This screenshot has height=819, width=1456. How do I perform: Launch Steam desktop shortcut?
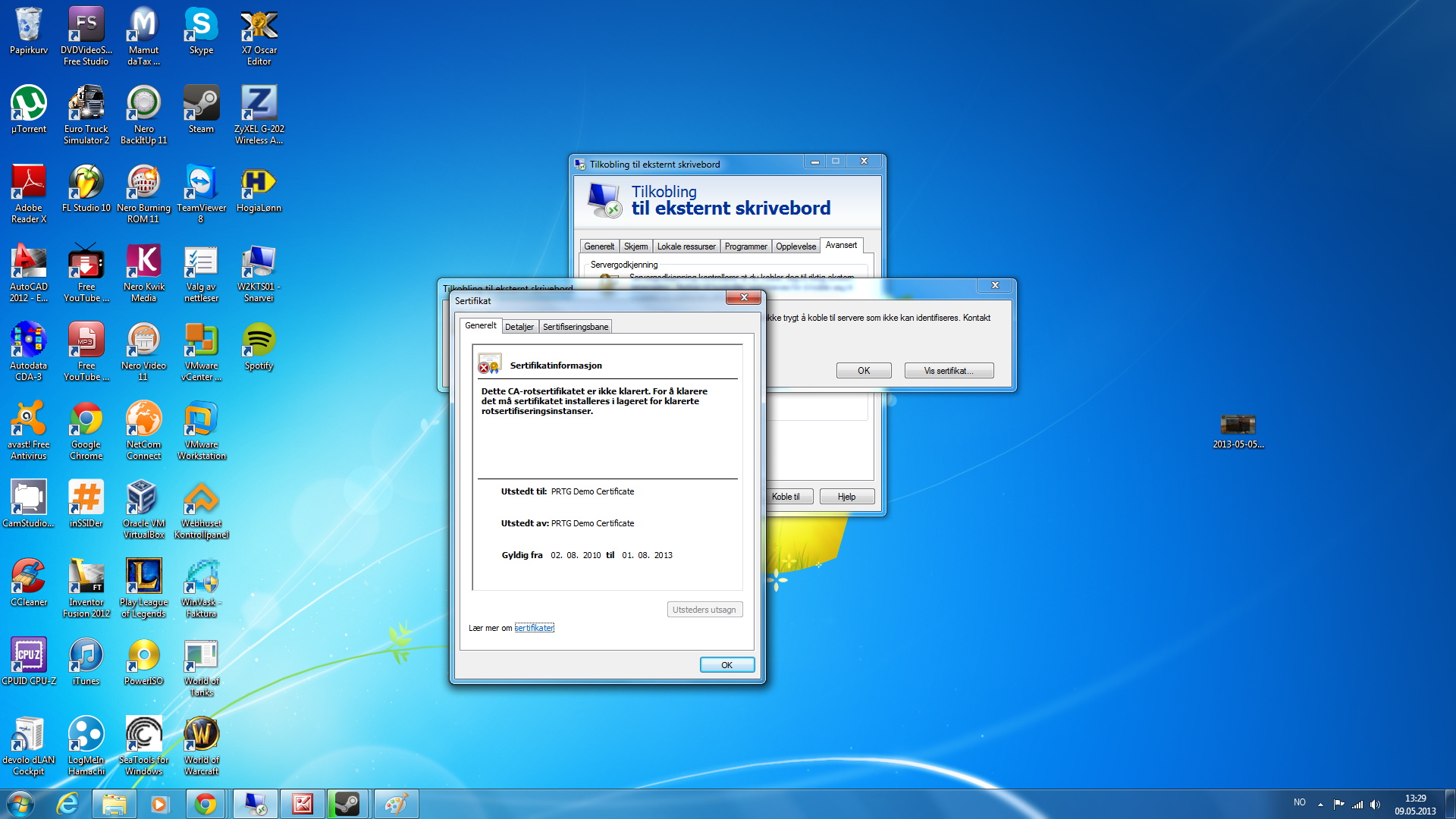point(202,110)
